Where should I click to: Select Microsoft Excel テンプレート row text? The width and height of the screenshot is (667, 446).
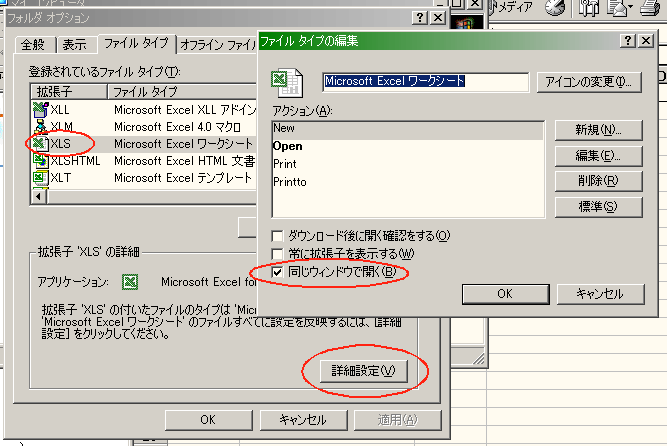183,177
